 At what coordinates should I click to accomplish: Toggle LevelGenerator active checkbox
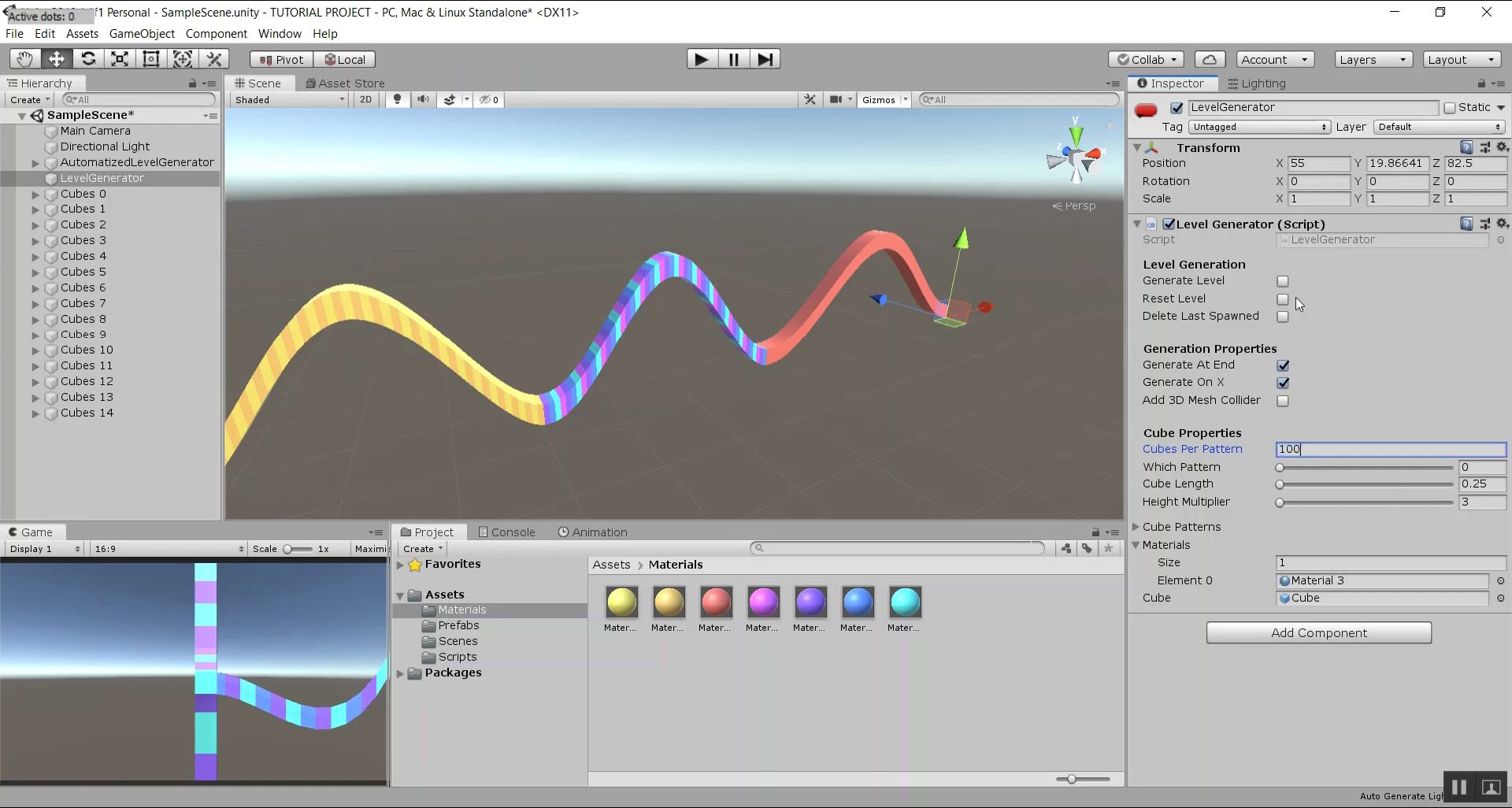point(1177,108)
